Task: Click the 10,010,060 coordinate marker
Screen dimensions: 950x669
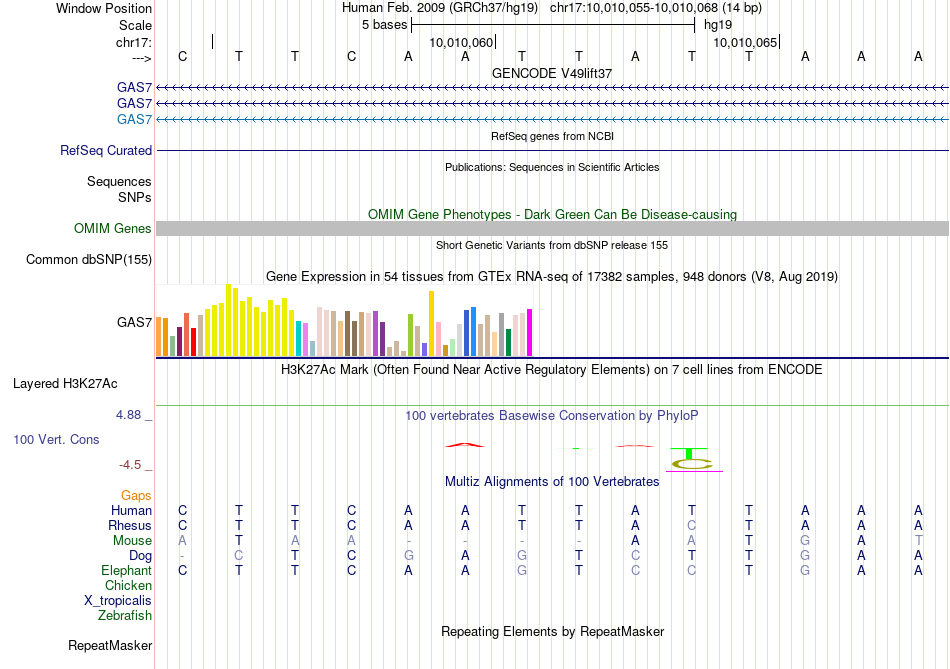Action: pyautogui.click(x=461, y=42)
